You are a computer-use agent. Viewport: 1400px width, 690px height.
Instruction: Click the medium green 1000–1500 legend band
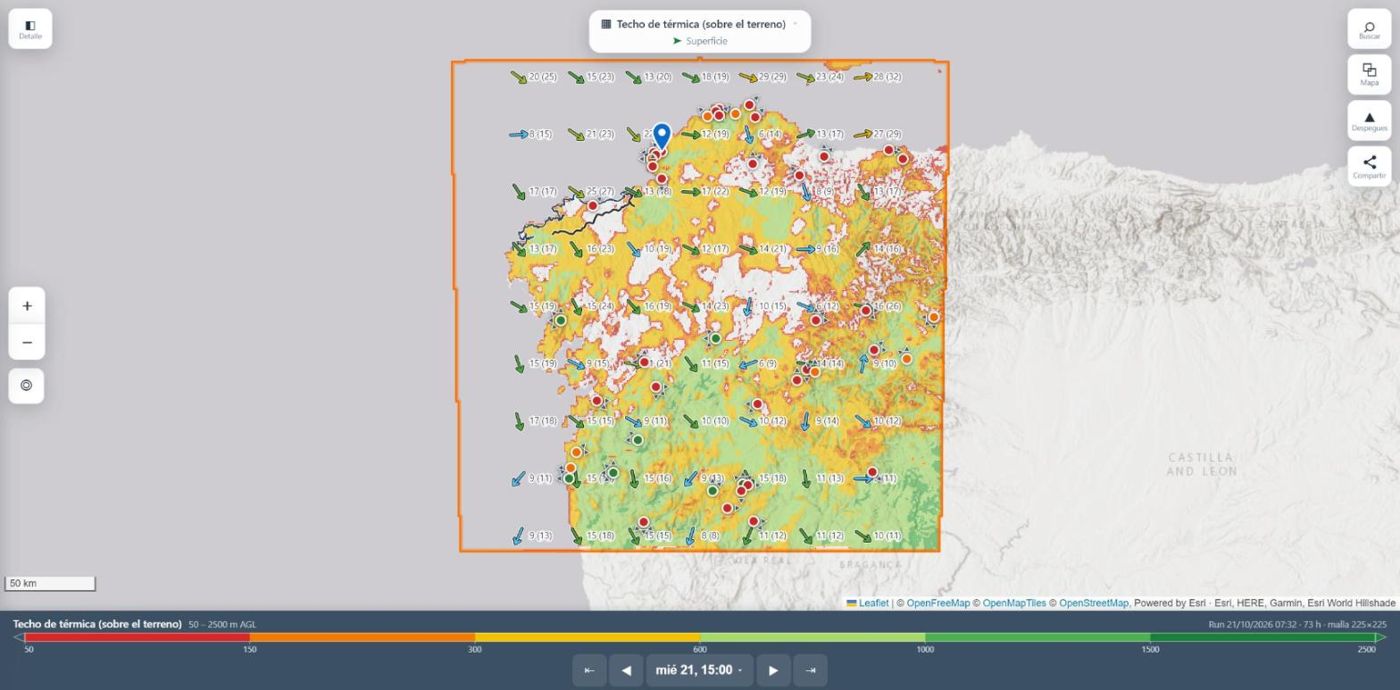pyautogui.click(x=1037, y=637)
